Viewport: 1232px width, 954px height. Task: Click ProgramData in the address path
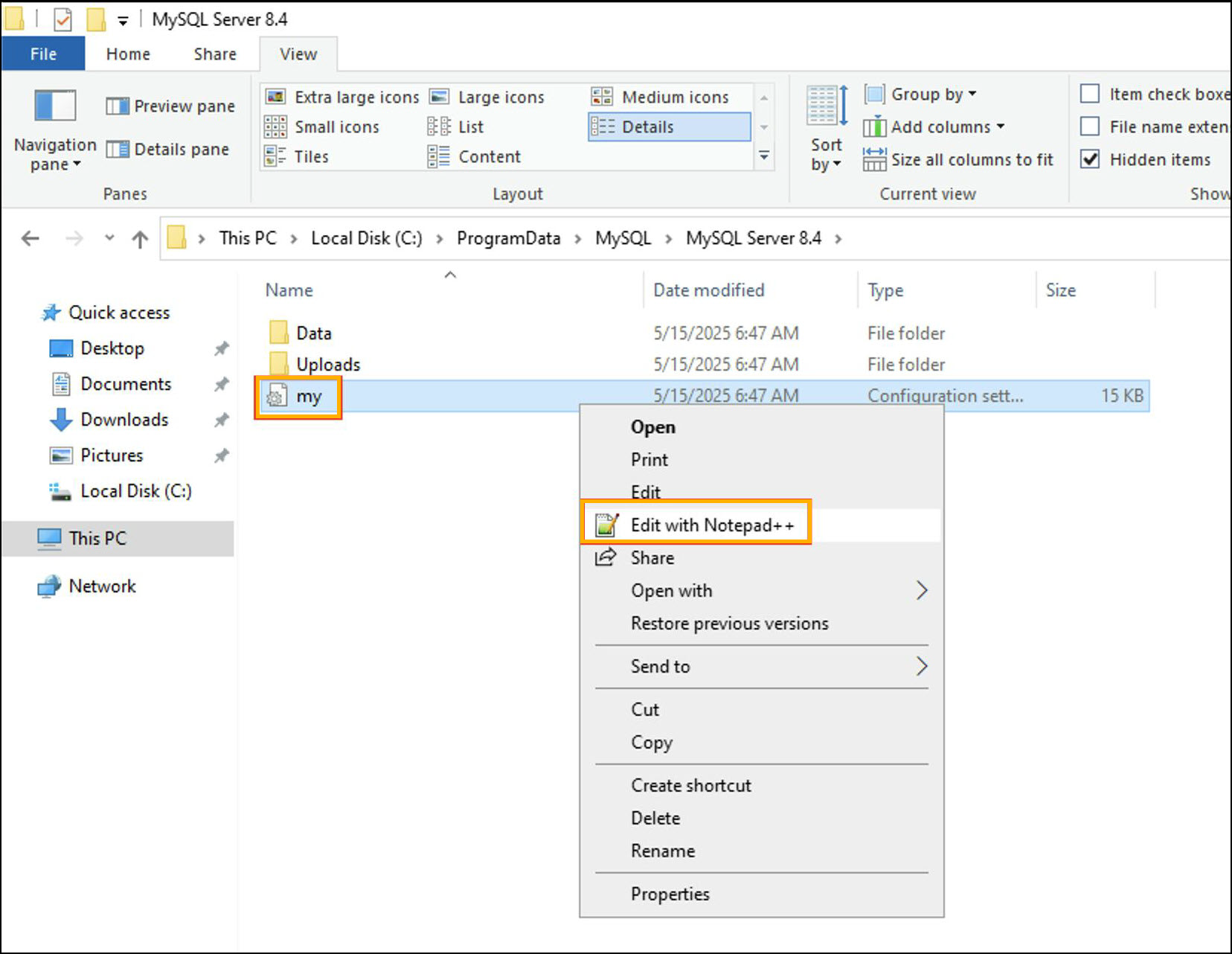509,239
